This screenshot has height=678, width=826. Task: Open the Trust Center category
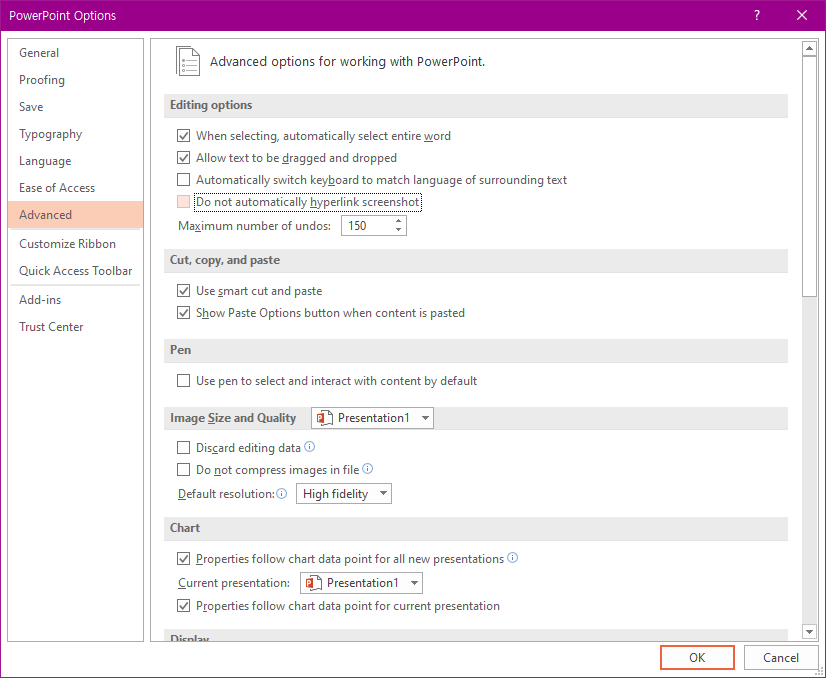[x=76, y=327]
